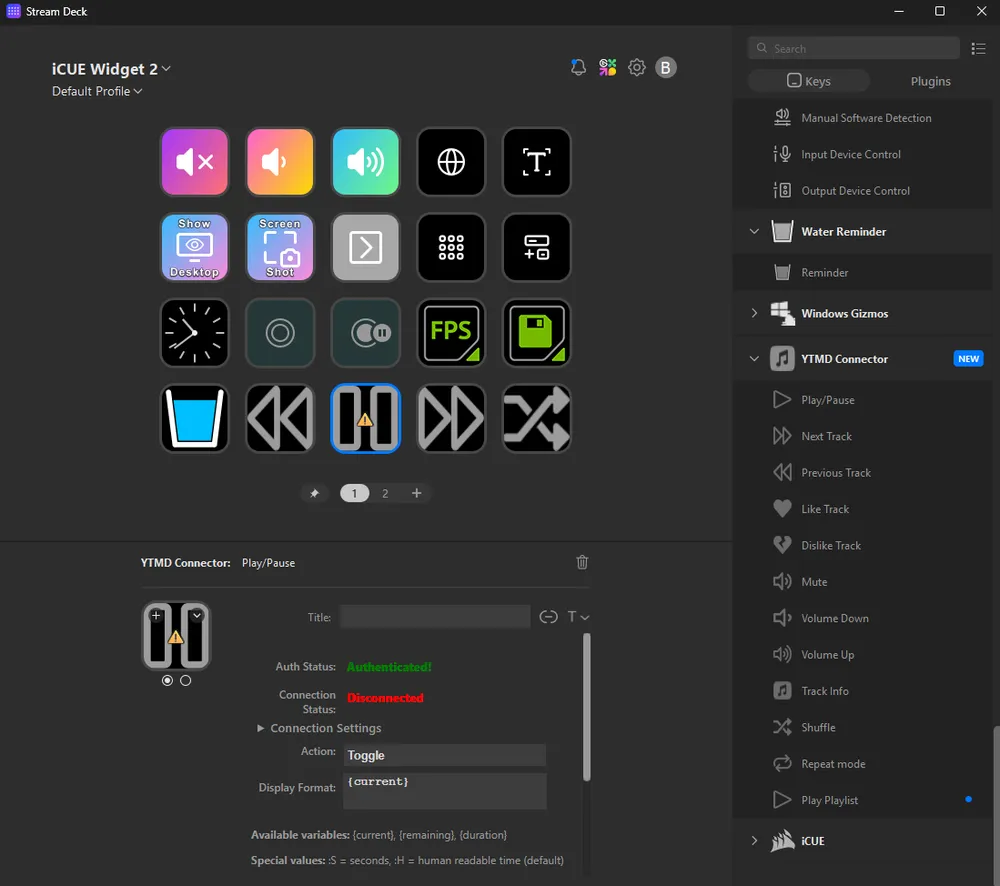Select the mute volume key
Screen dimensions: 1000x886
195,162
